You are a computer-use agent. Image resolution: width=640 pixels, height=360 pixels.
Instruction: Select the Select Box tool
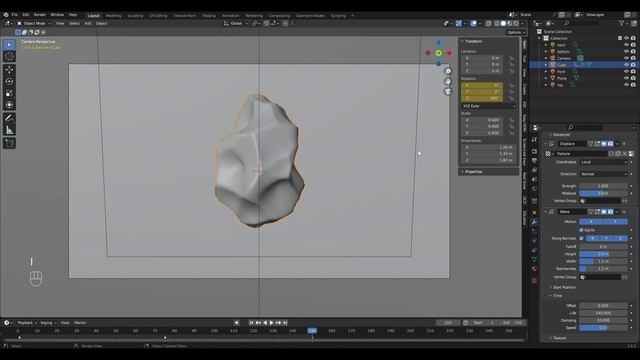tap(9, 44)
